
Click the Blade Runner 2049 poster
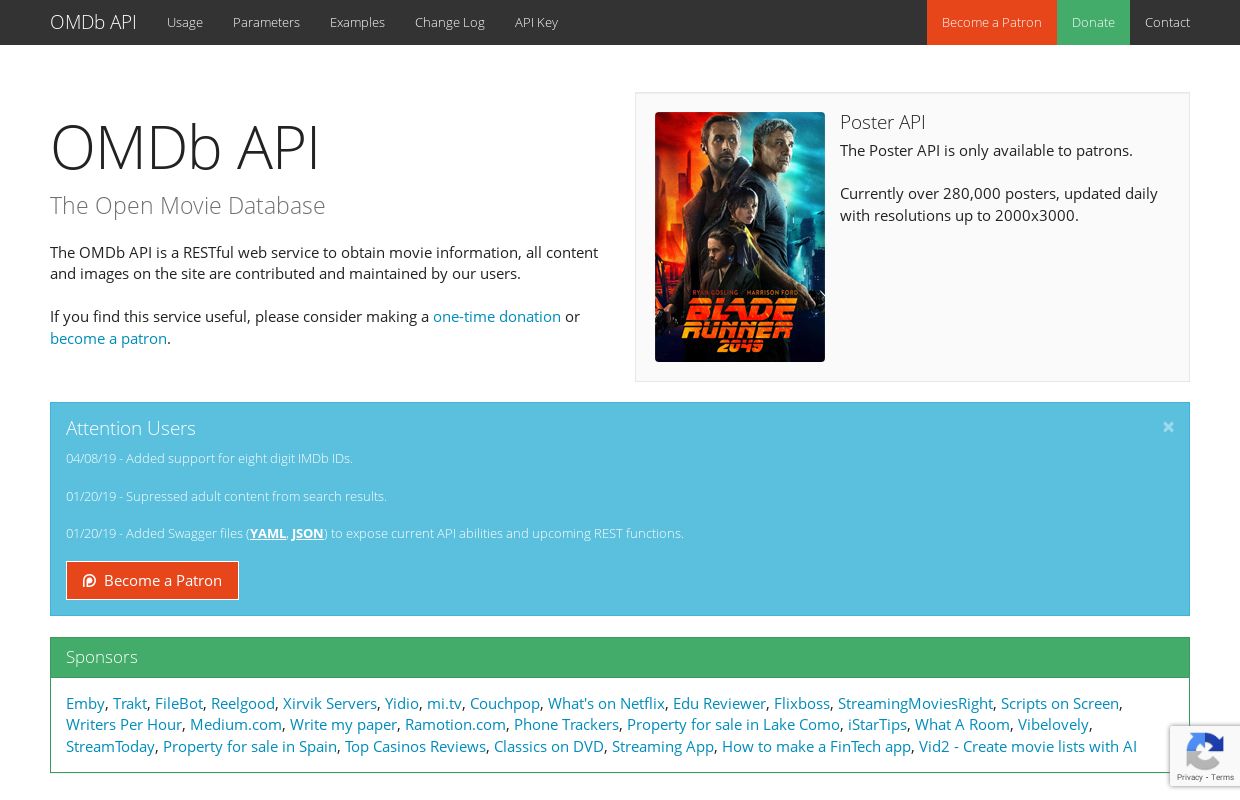pyautogui.click(x=740, y=237)
